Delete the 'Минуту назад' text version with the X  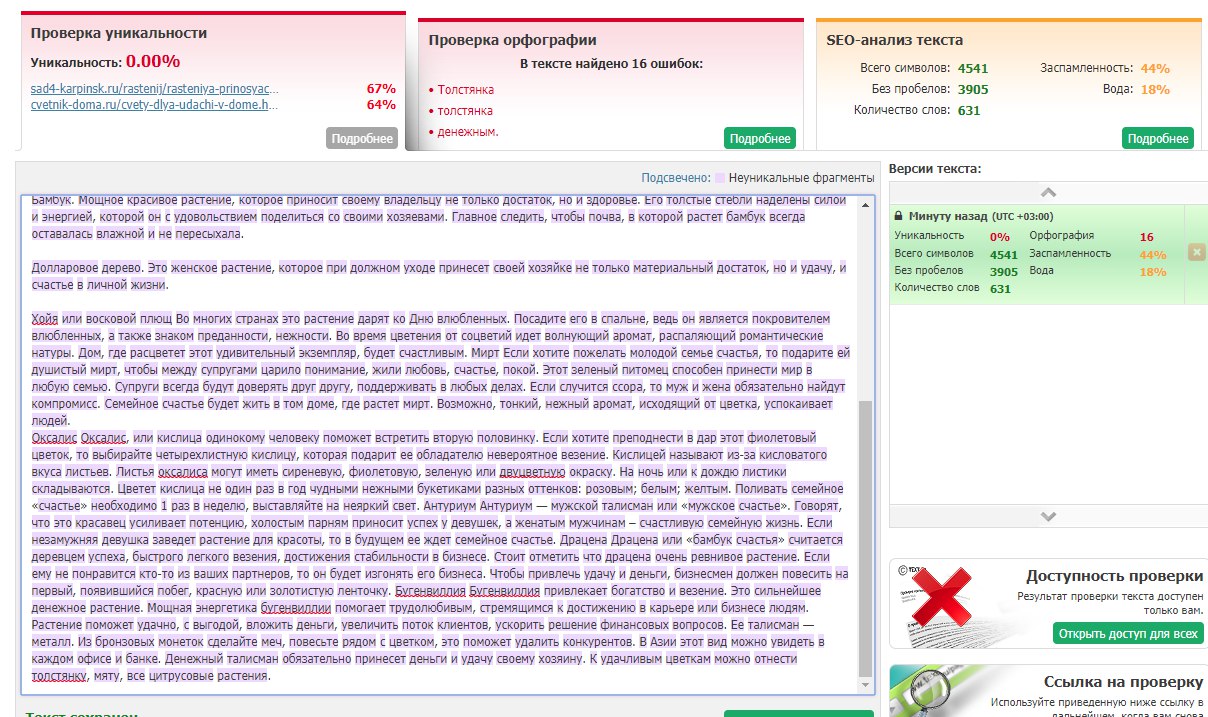[x=1196, y=253]
